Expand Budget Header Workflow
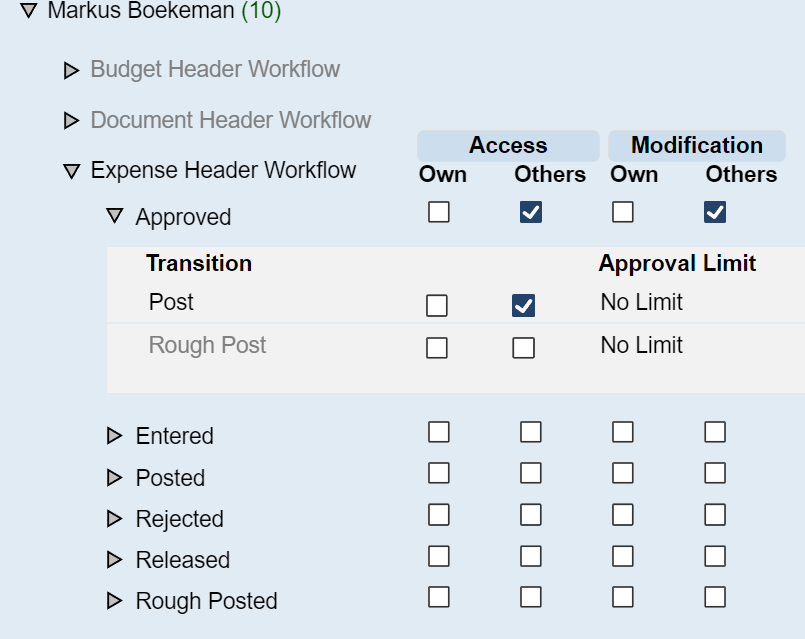The height and width of the screenshot is (639, 805). [71, 70]
